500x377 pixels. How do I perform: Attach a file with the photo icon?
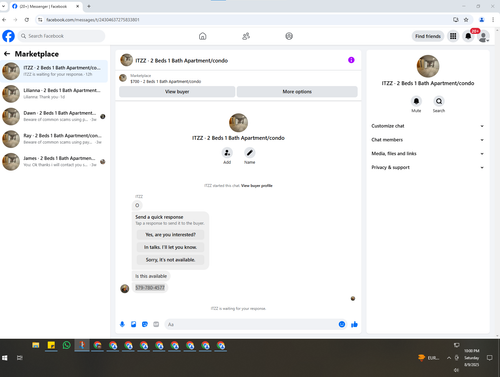point(133,324)
